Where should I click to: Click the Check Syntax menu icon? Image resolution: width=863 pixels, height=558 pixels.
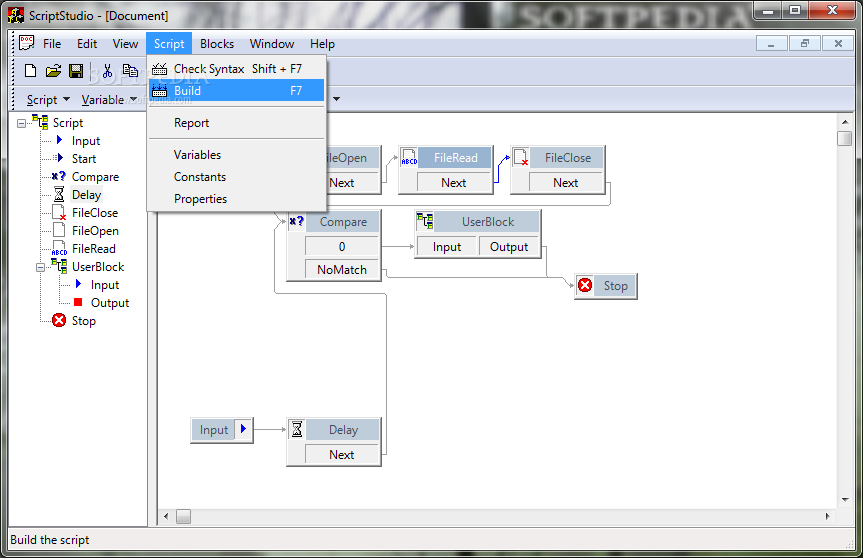click(x=160, y=69)
